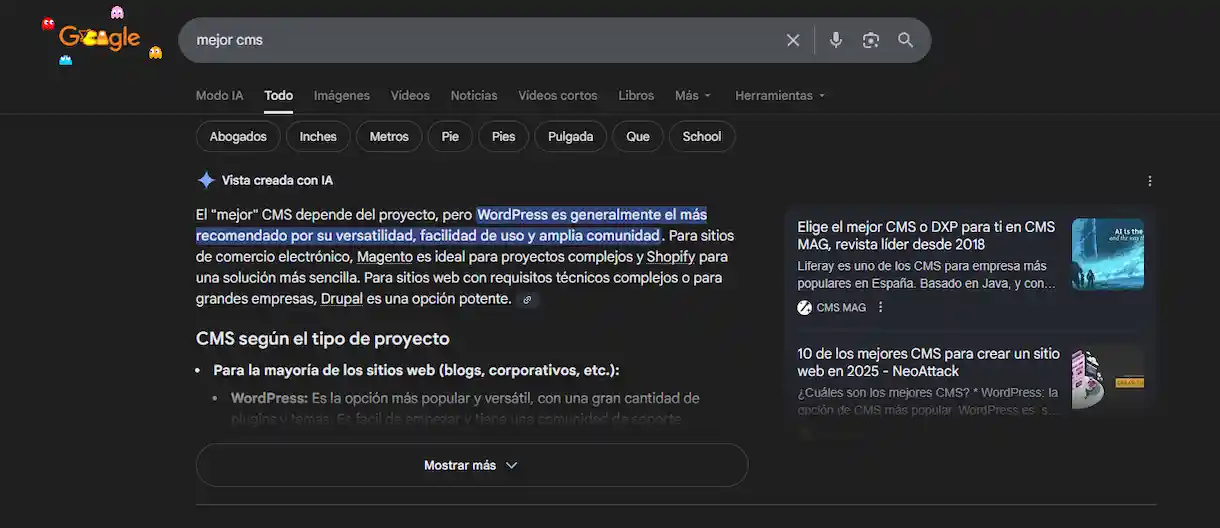Open Google Lens image search icon
The height and width of the screenshot is (528, 1220).
click(871, 40)
